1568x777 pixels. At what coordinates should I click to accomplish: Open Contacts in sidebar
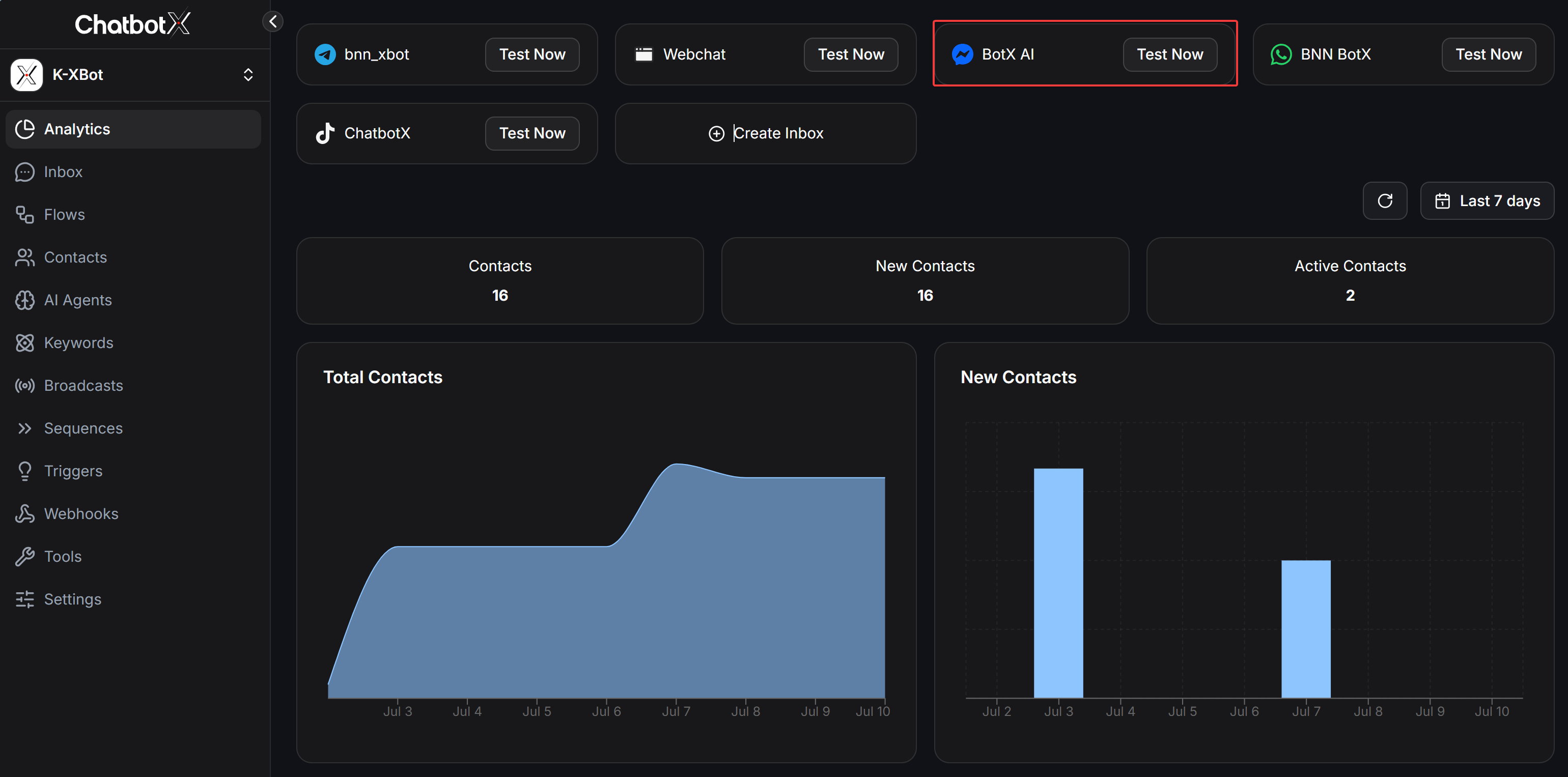pos(133,257)
